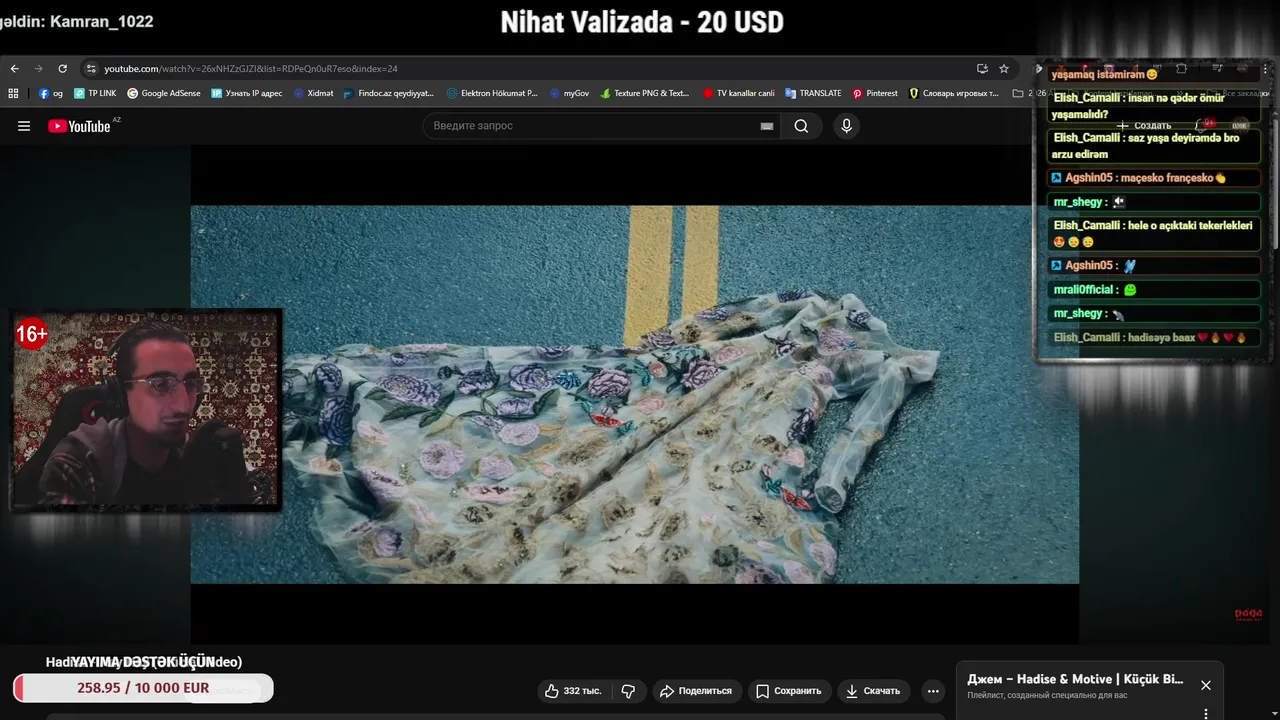Open the Pinterest bookmark

point(875,93)
